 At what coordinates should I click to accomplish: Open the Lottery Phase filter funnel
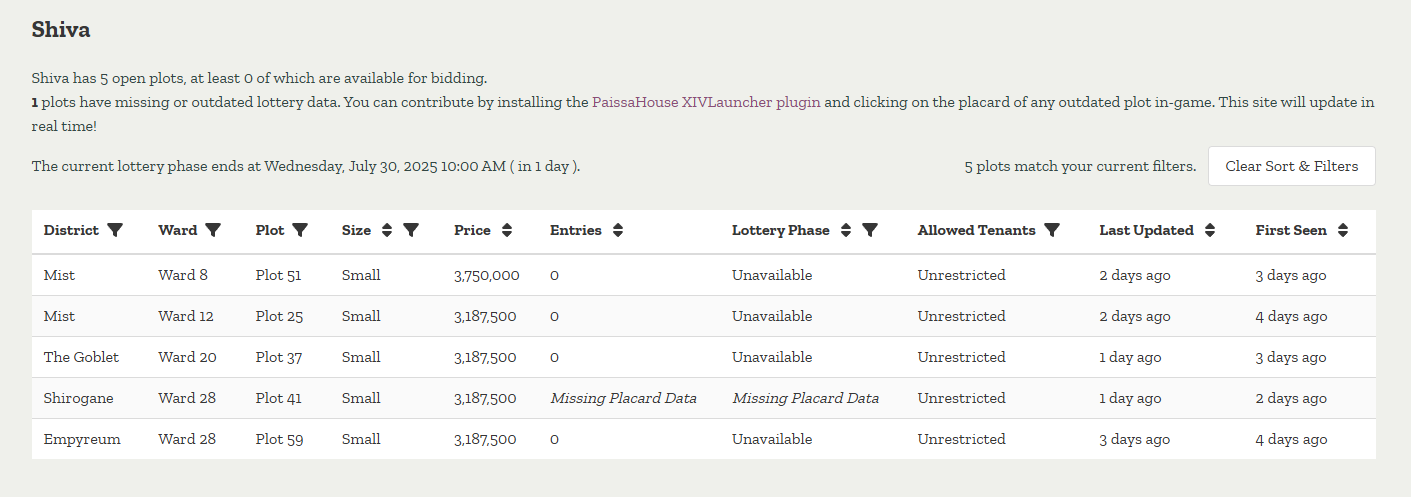870,230
